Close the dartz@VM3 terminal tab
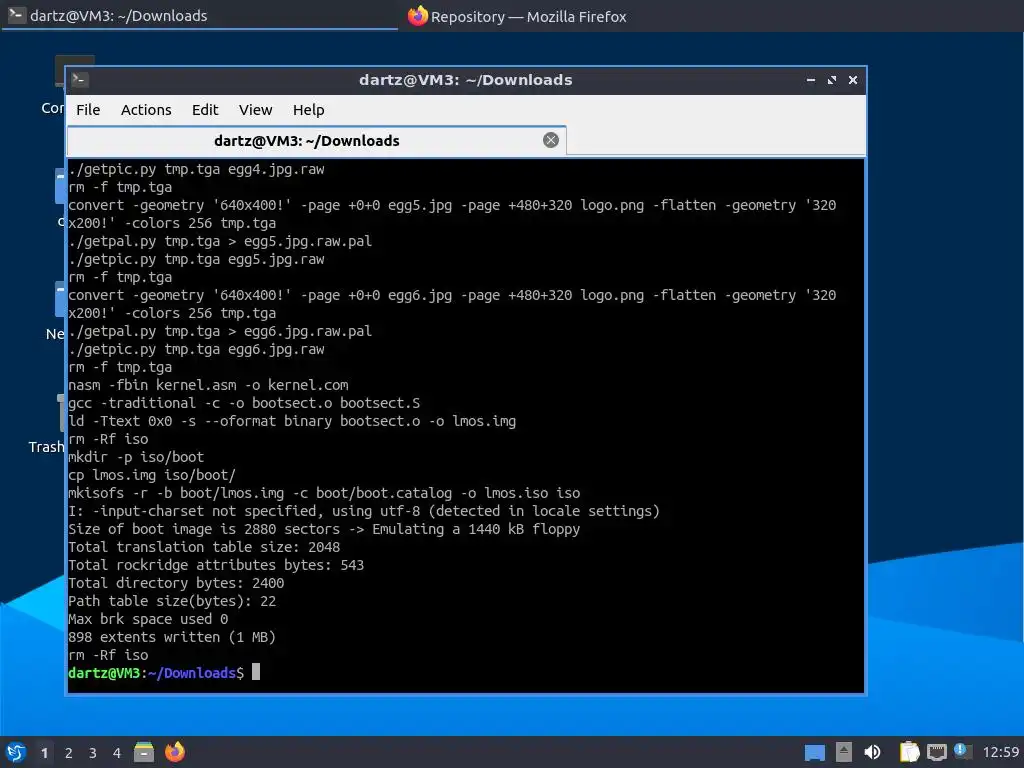The image size is (1024, 768). point(551,140)
